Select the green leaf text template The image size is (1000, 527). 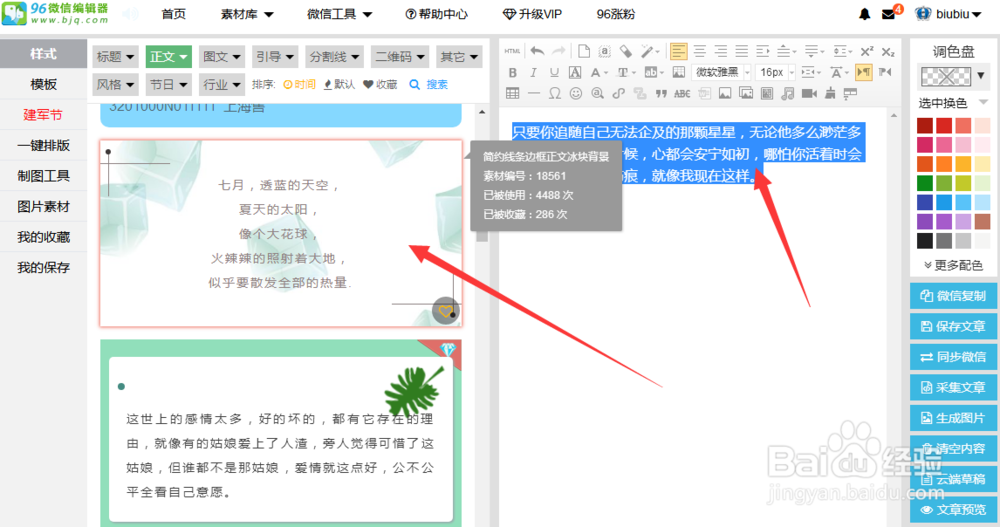coord(281,433)
